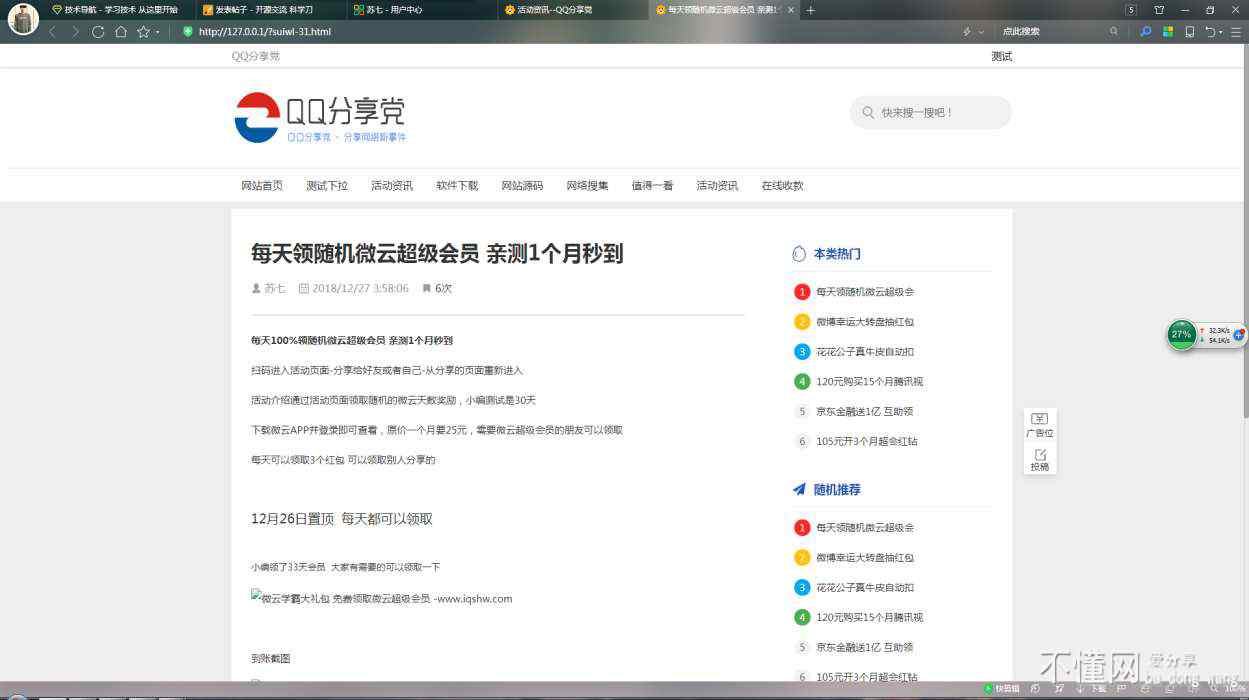Image resolution: width=1249 pixels, height=700 pixels.
Task: Open 120元购买15个月腾讯视 in the 随机推荐 list
Action: [x=869, y=618]
